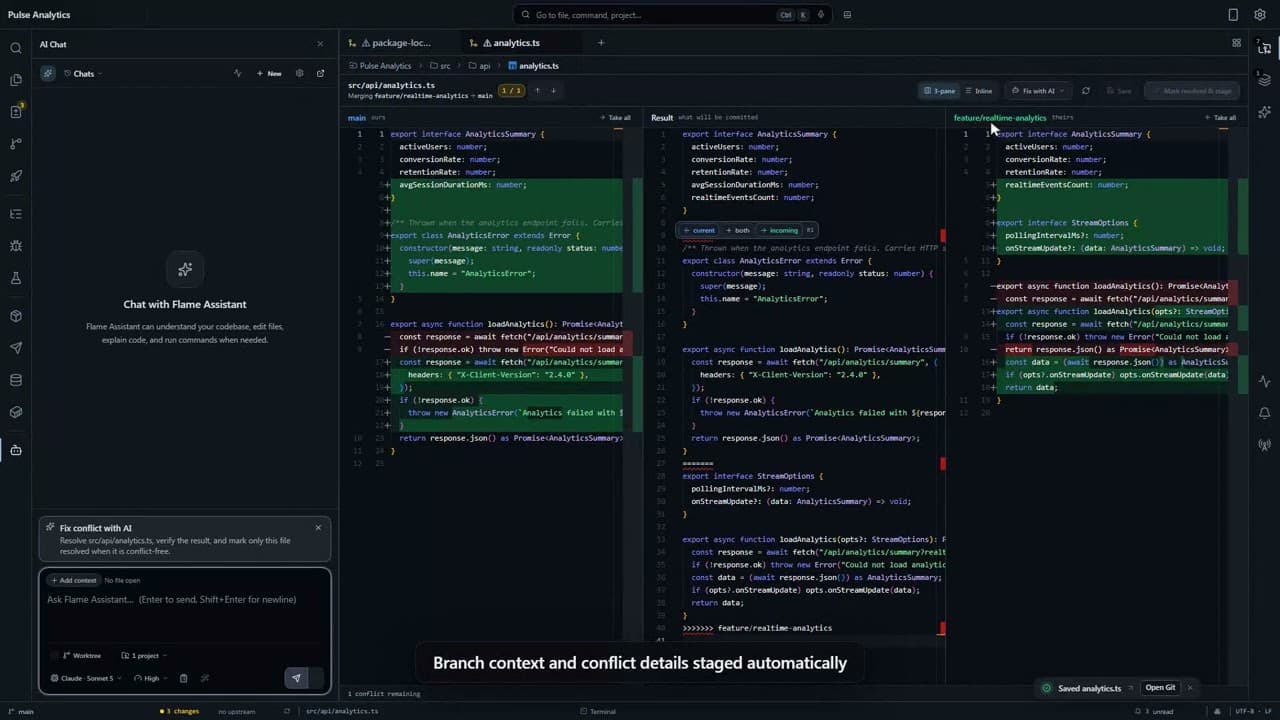The width and height of the screenshot is (1280, 720).
Task: Start a New chat
Action: click(x=269, y=73)
